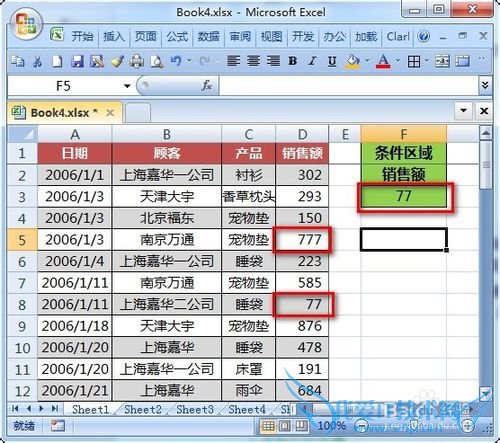
Task: Go to next sheet navigation button
Action: pos(41,408)
